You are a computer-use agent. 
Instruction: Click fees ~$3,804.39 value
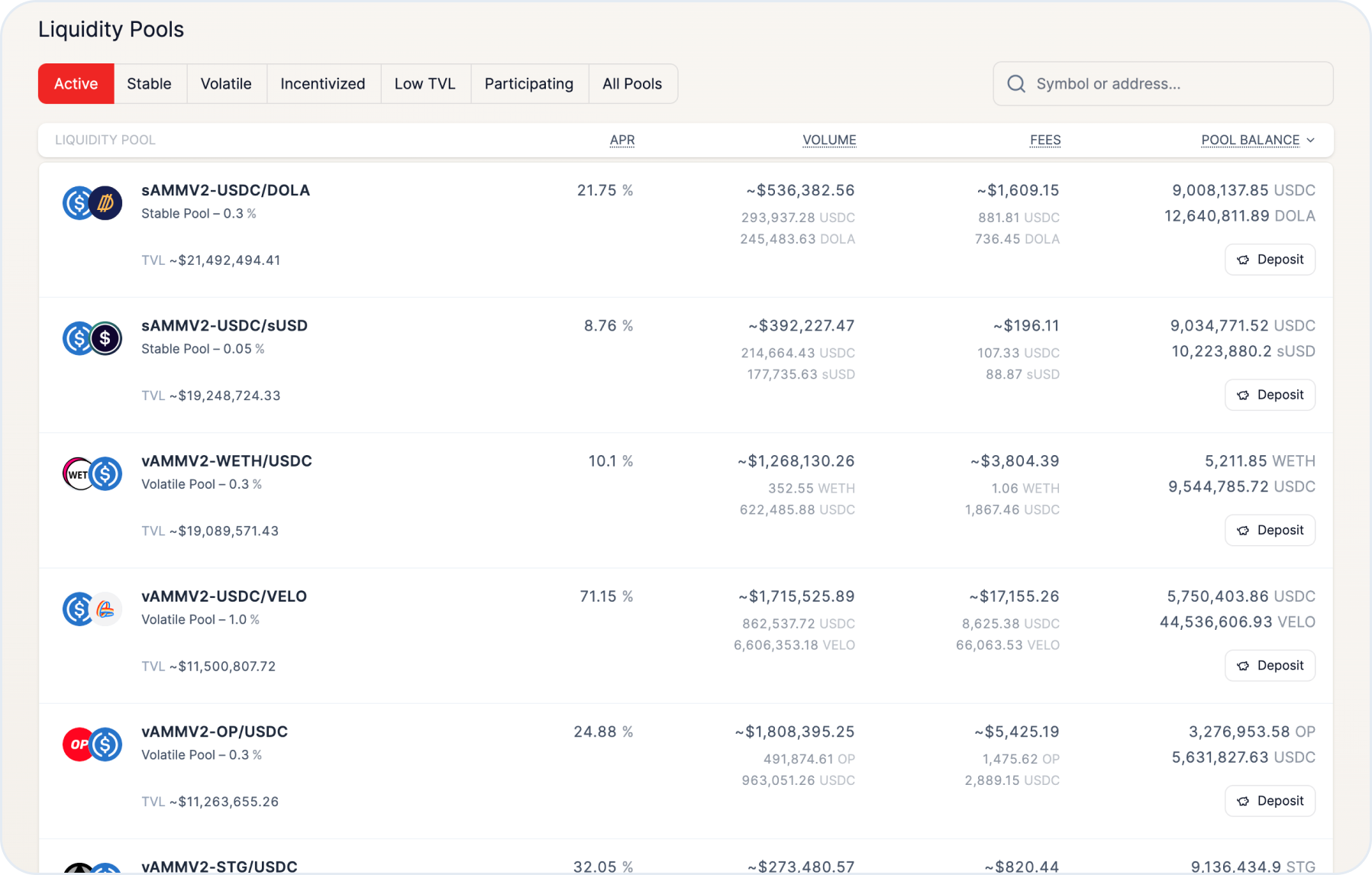(x=1015, y=461)
